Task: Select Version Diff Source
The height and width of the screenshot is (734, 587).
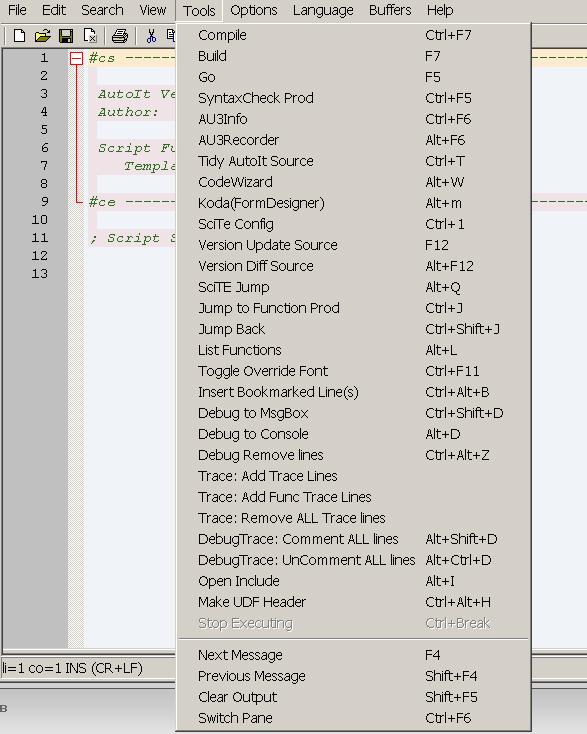Action: click(x=353, y=266)
